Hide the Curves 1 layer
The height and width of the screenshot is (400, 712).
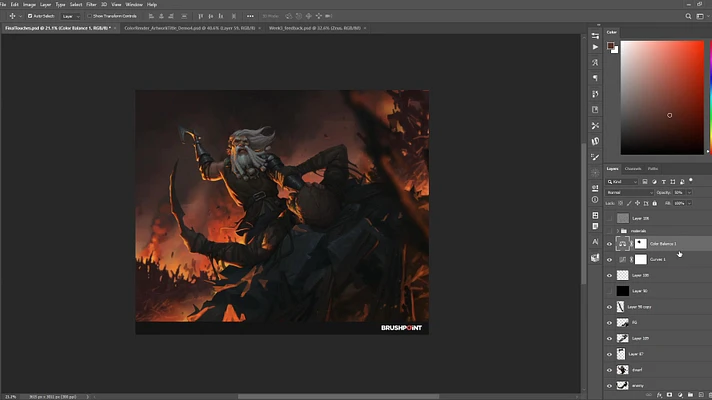click(609, 260)
